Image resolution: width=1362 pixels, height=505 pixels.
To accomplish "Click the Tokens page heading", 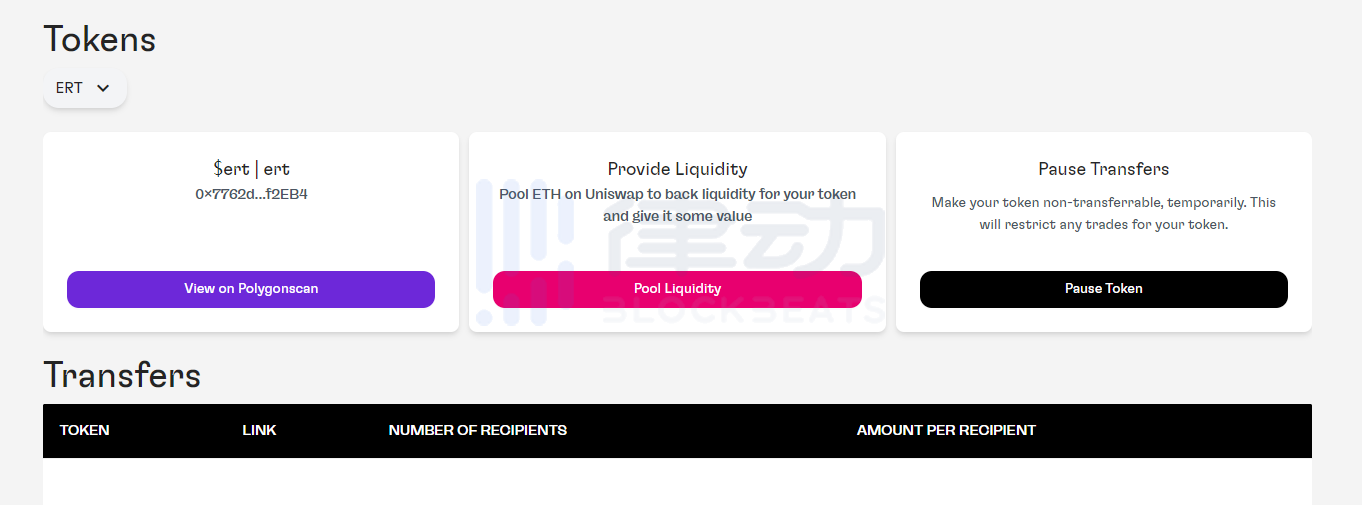I will [100, 40].
